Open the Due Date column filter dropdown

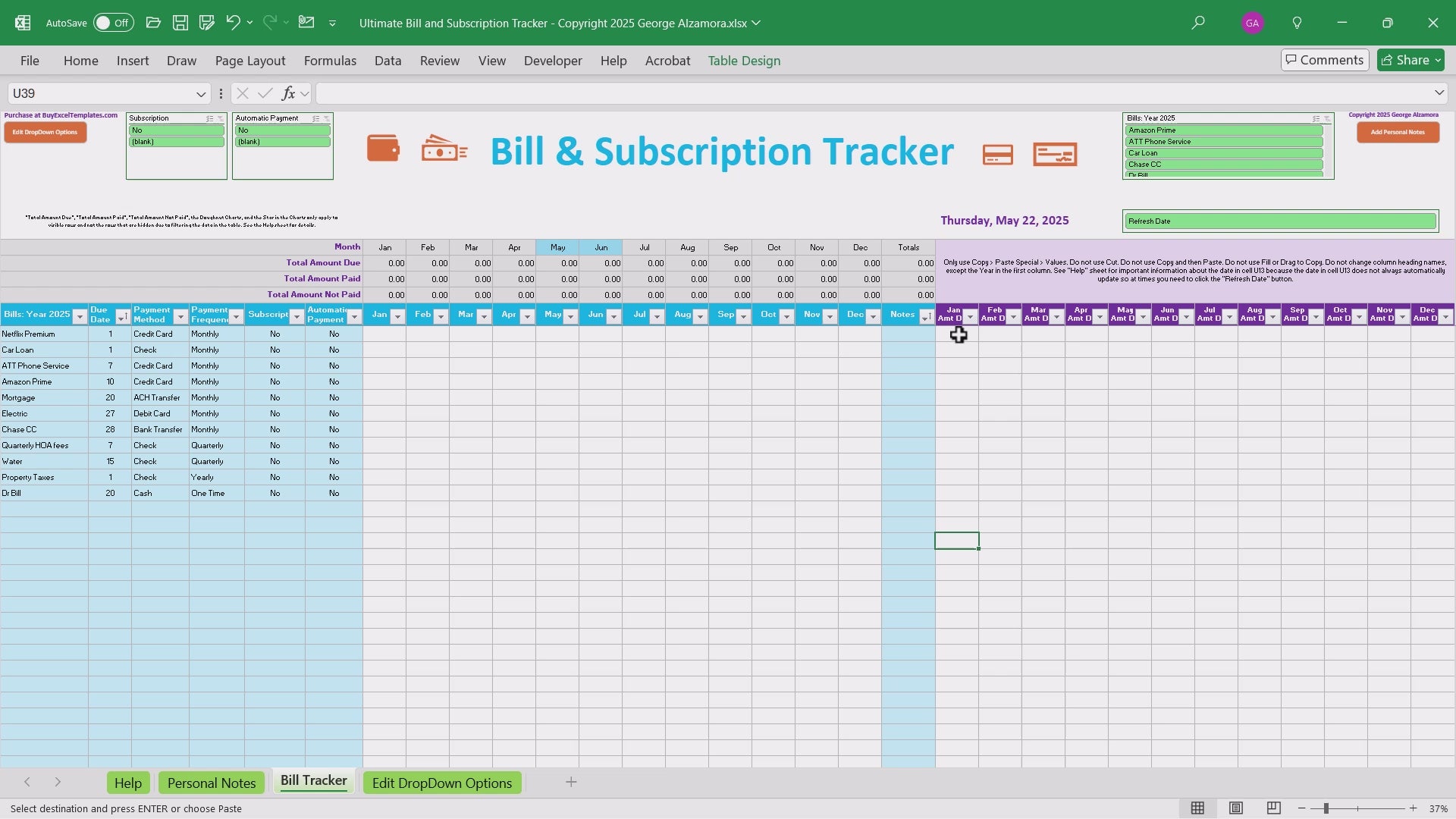click(x=122, y=317)
